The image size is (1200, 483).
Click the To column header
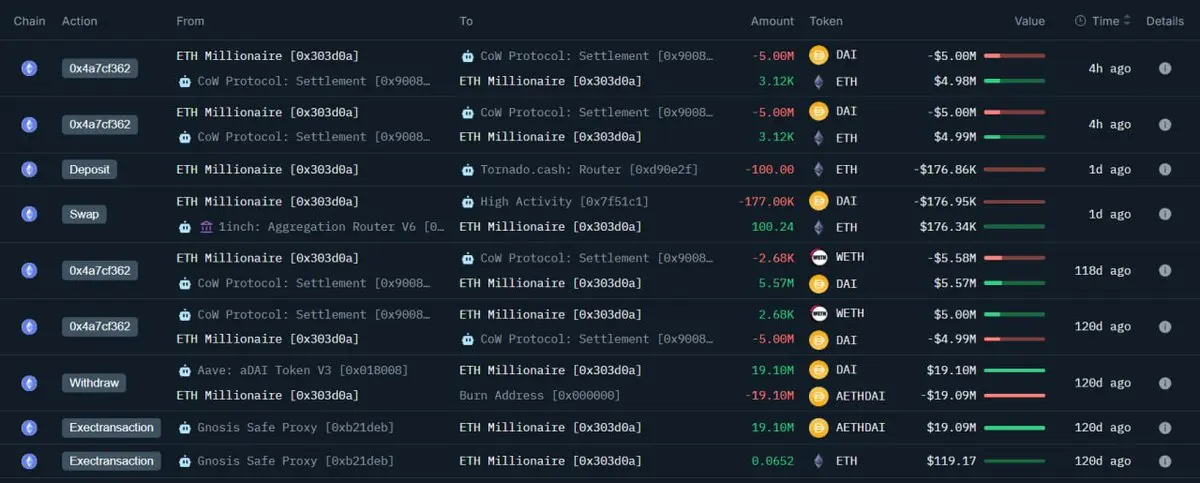pos(466,21)
